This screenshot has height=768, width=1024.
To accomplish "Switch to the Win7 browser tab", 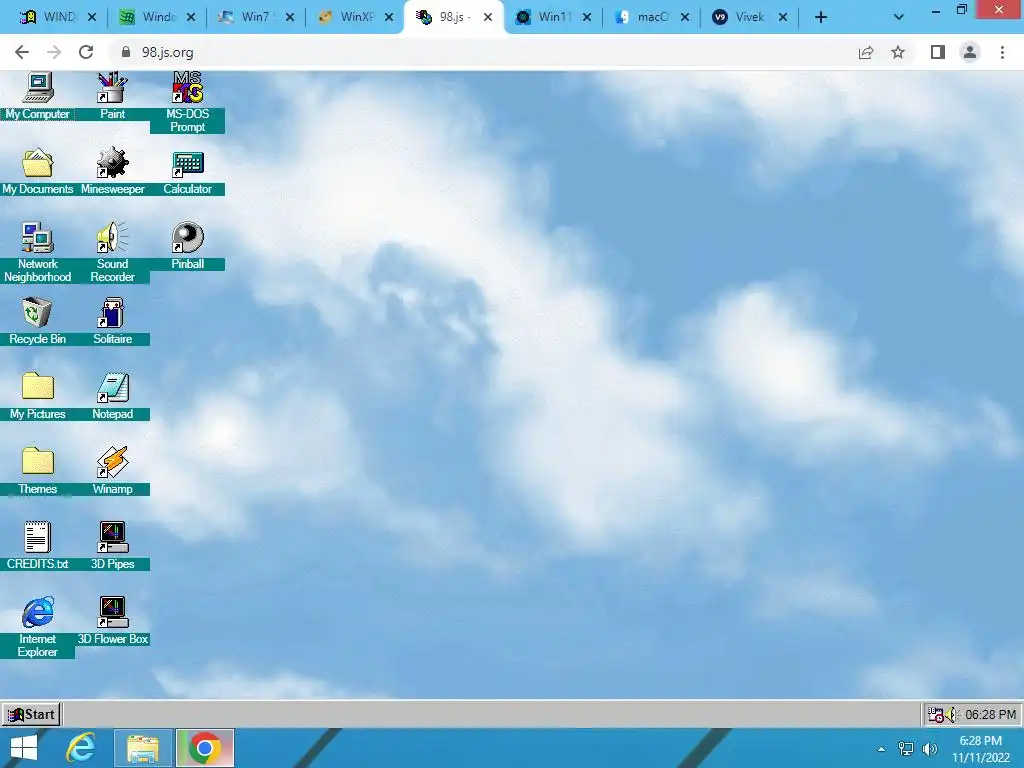I will 257,17.
